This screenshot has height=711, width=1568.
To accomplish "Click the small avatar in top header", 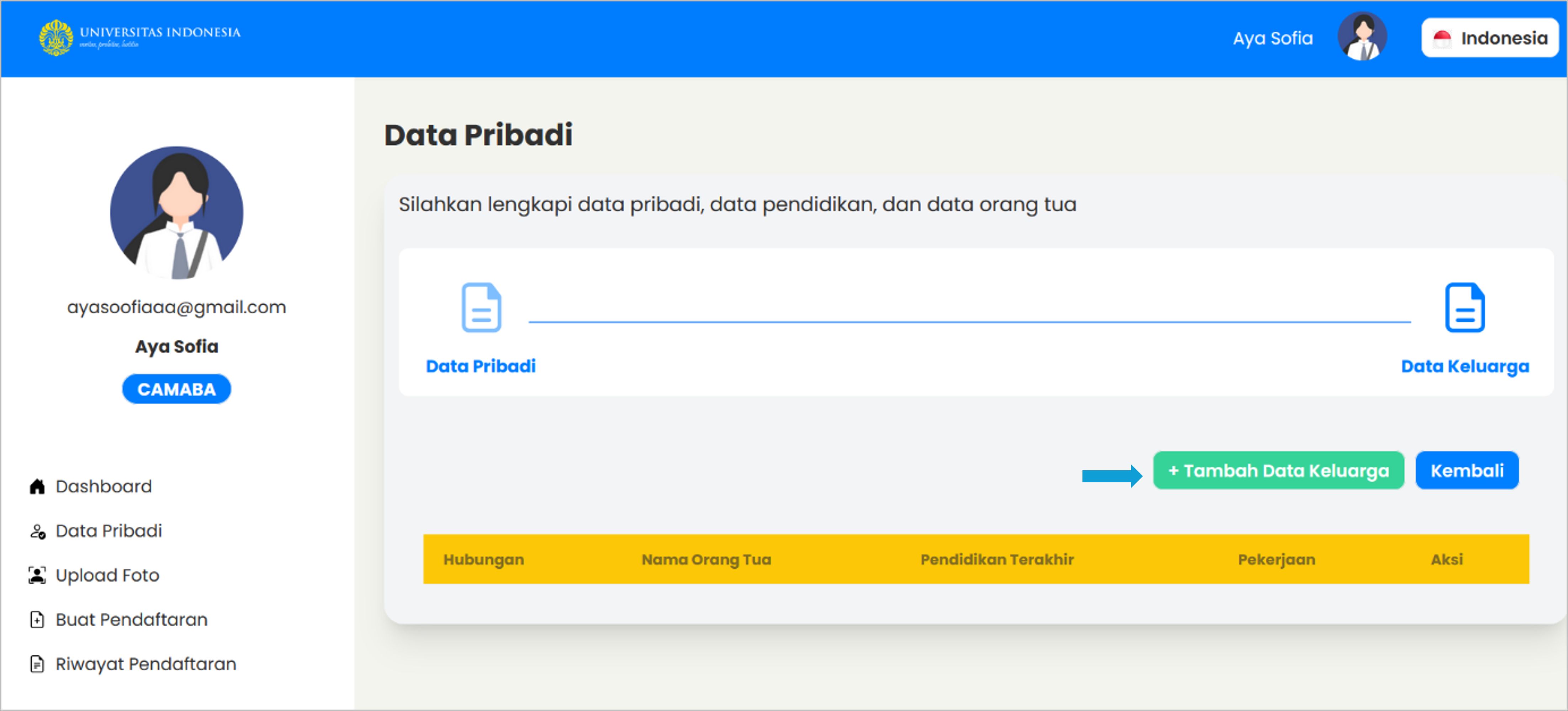I will pos(1362,37).
